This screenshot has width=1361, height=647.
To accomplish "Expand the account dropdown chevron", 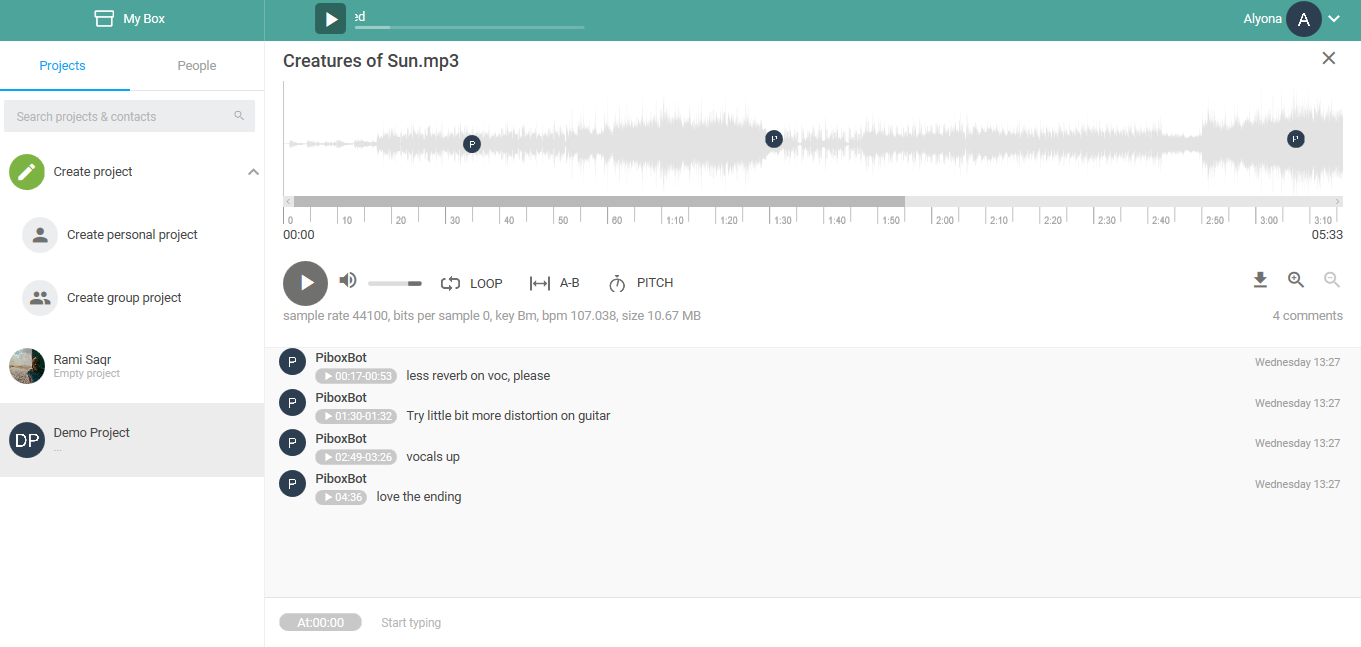I will point(1334,19).
